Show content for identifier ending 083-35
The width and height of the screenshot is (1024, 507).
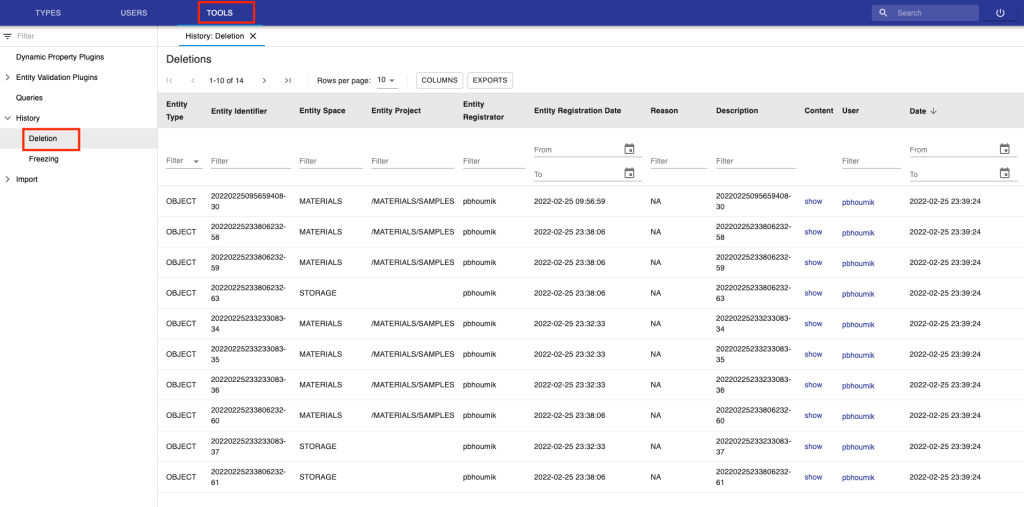point(813,354)
